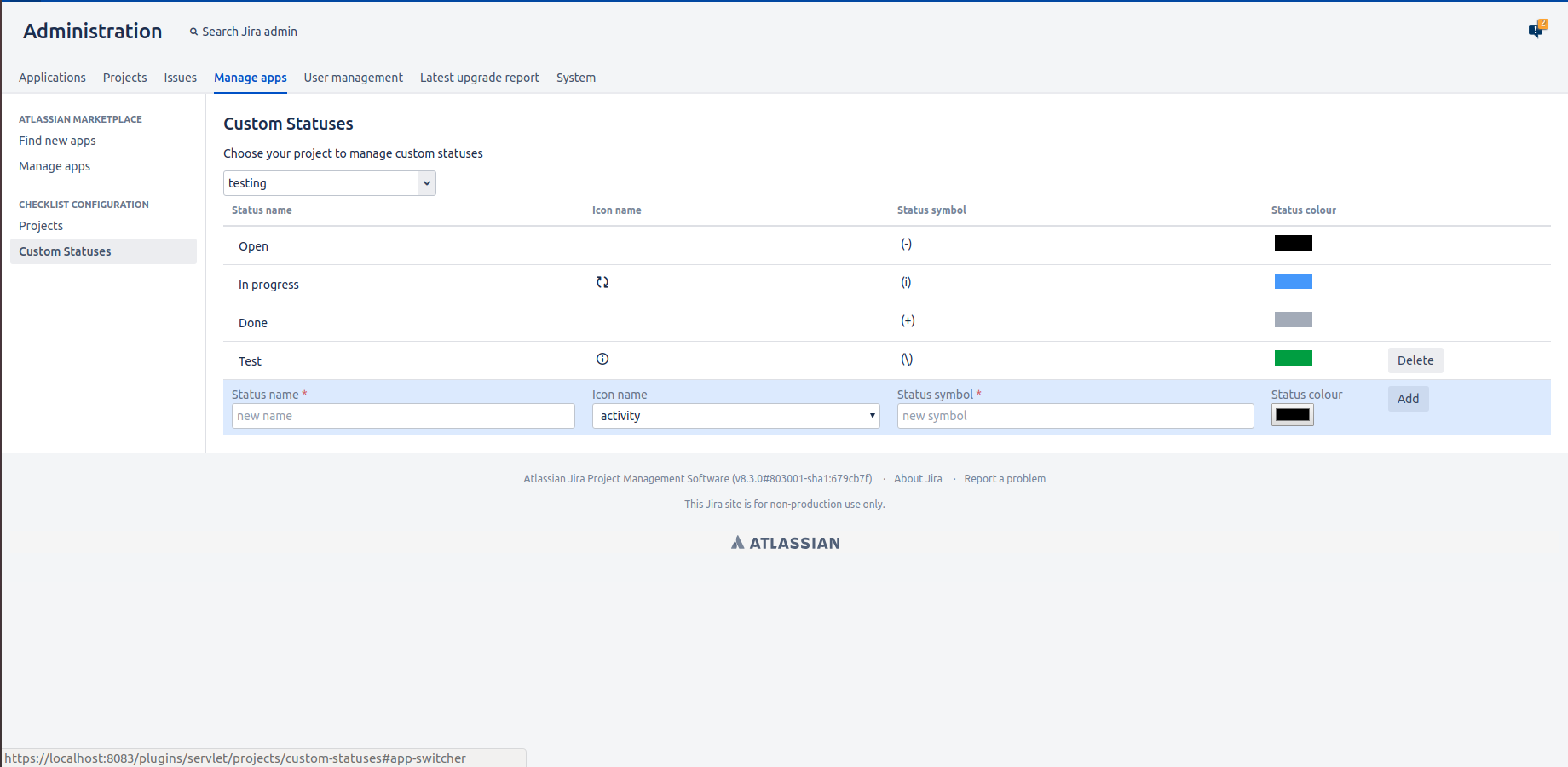Click the chevron on the testing project selector
1568x767 pixels.
[426, 182]
